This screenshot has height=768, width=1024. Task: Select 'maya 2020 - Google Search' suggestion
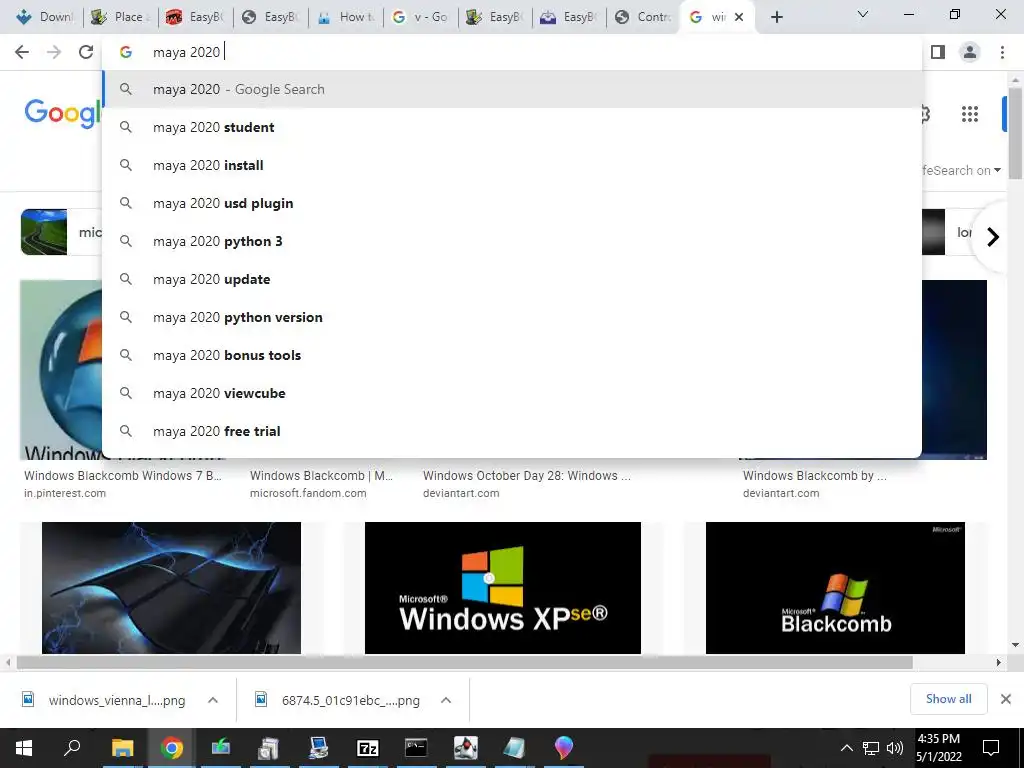[x=512, y=89]
